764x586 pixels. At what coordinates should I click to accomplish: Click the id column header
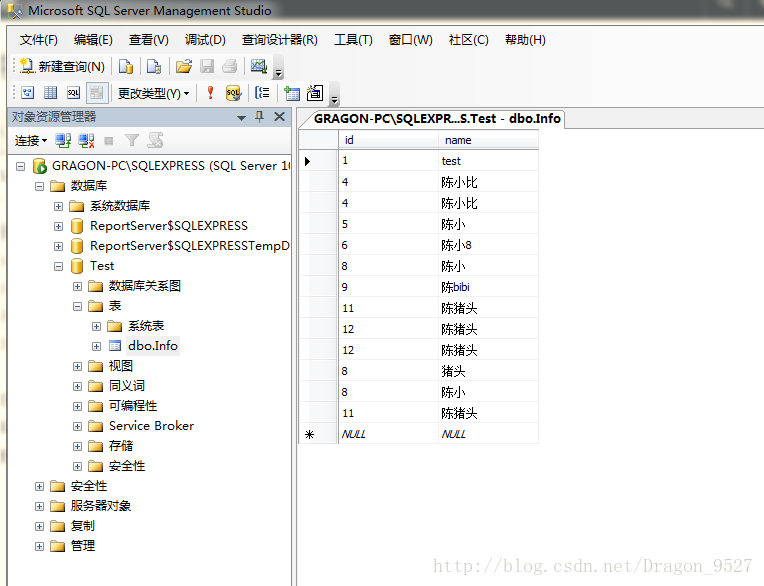click(x=388, y=140)
